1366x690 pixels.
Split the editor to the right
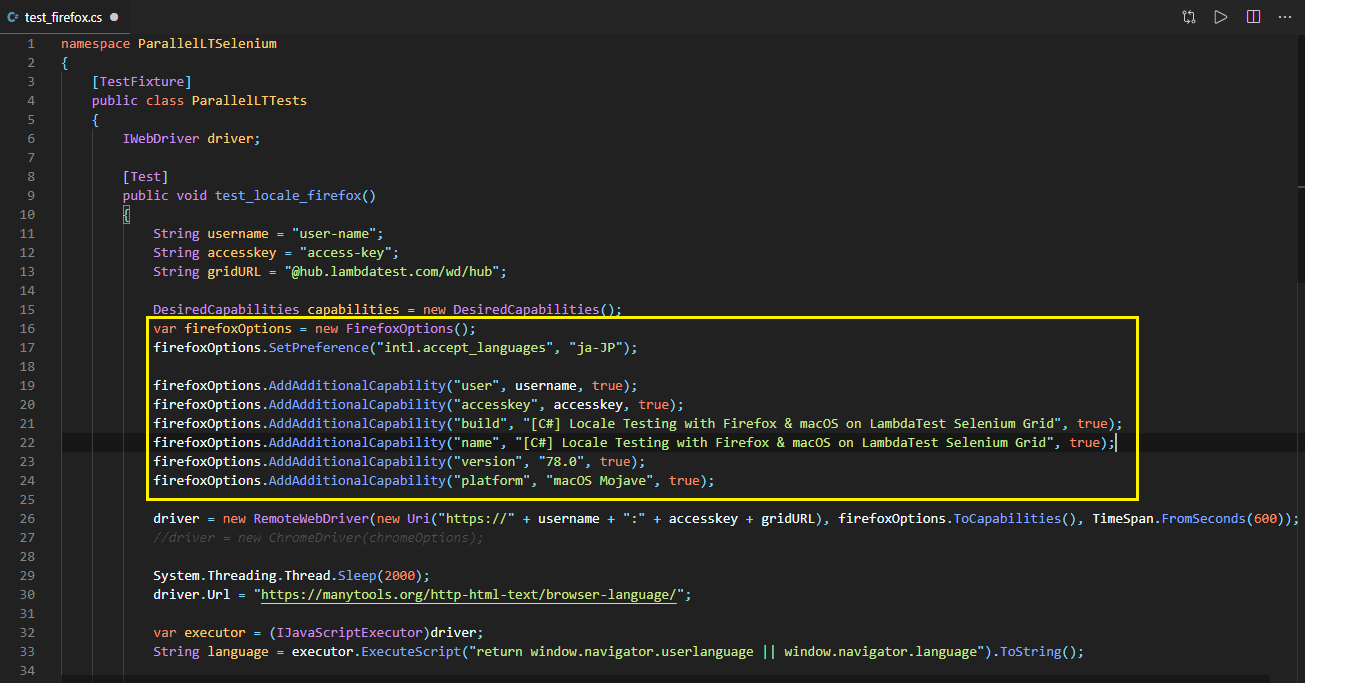pyautogui.click(x=1253, y=17)
